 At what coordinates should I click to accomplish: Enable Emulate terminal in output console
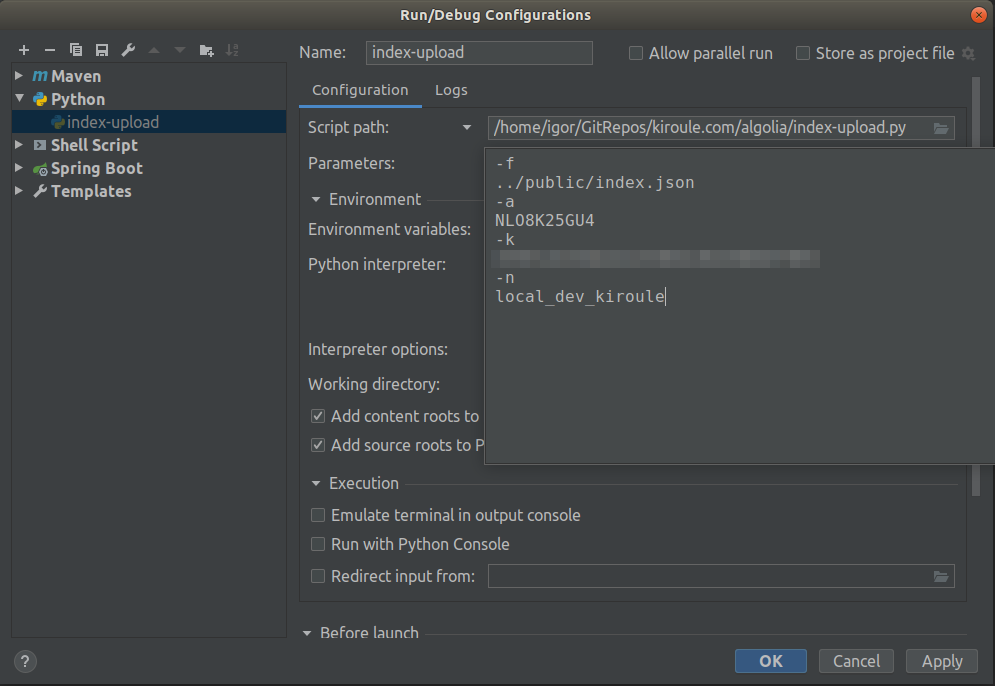(x=318, y=515)
